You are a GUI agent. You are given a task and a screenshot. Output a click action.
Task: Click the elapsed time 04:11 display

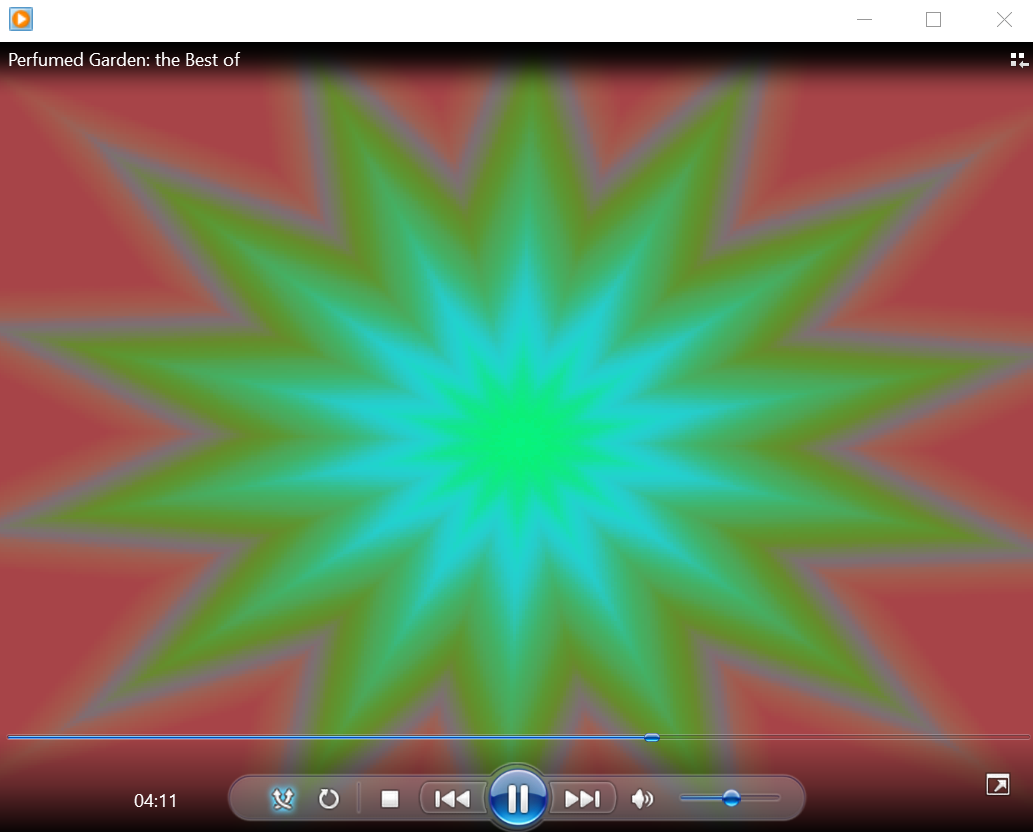tap(155, 801)
